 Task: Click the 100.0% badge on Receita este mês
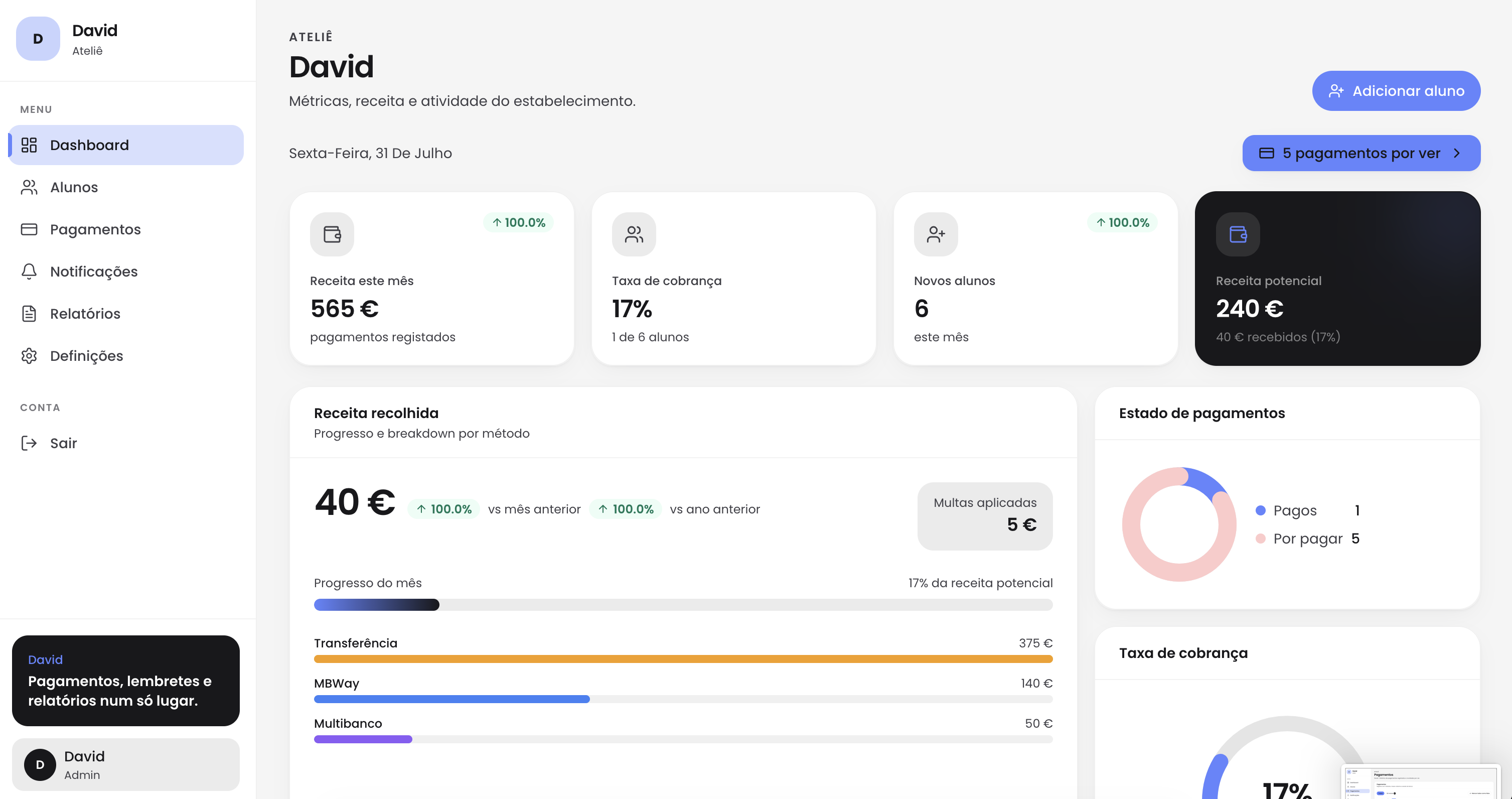[x=518, y=222]
